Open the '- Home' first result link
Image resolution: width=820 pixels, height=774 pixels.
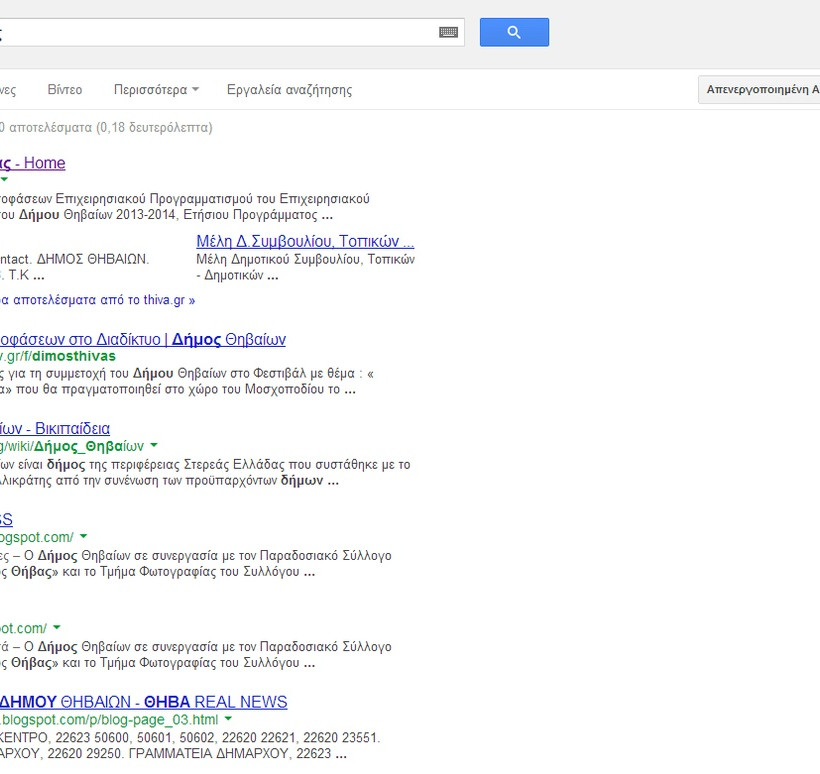pos(32,163)
